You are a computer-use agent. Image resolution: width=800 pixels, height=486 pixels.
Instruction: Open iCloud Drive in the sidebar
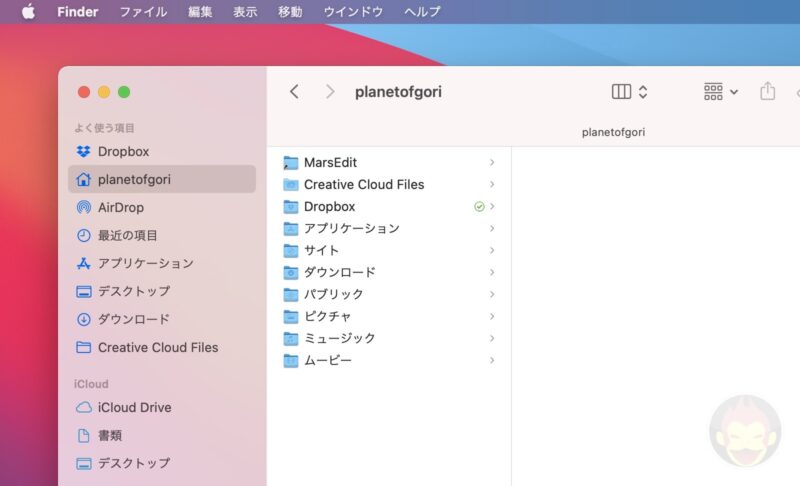134,407
